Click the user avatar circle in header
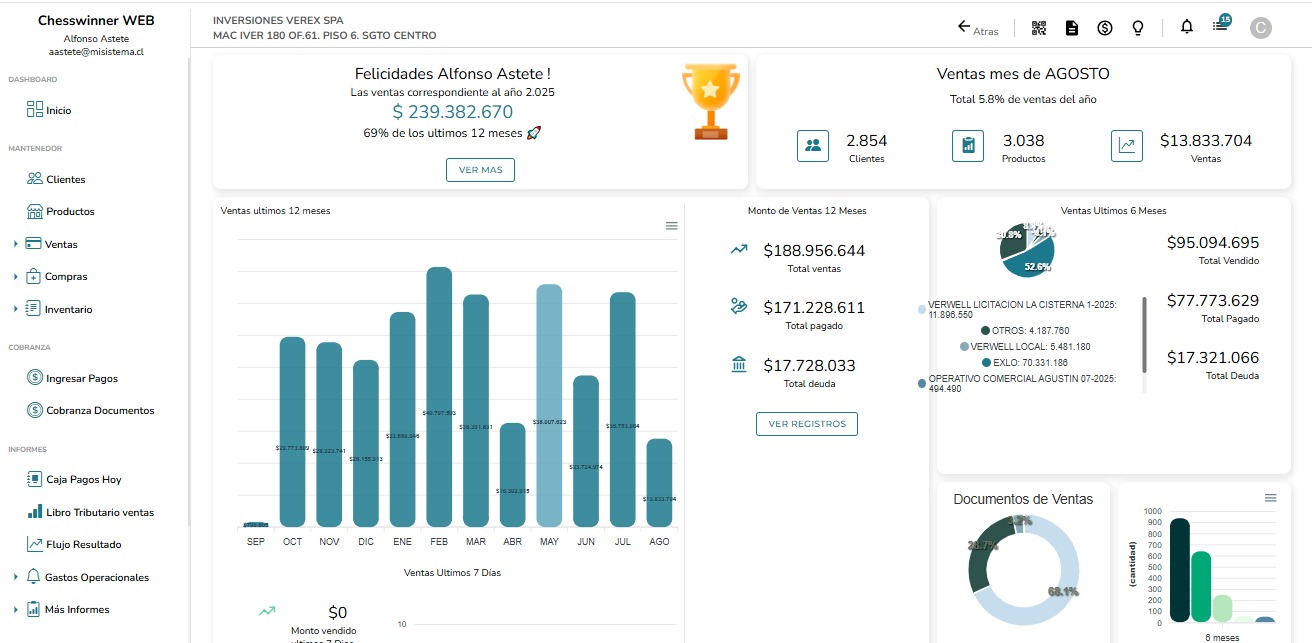 [x=1261, y=28]
